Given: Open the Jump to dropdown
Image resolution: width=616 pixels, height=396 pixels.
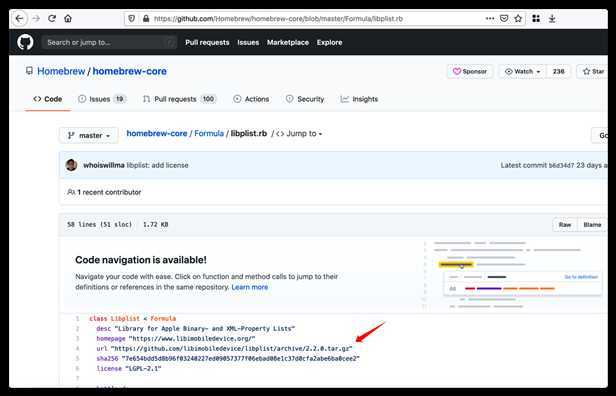Looking at the screenshot, I should [x=299, y=134].
